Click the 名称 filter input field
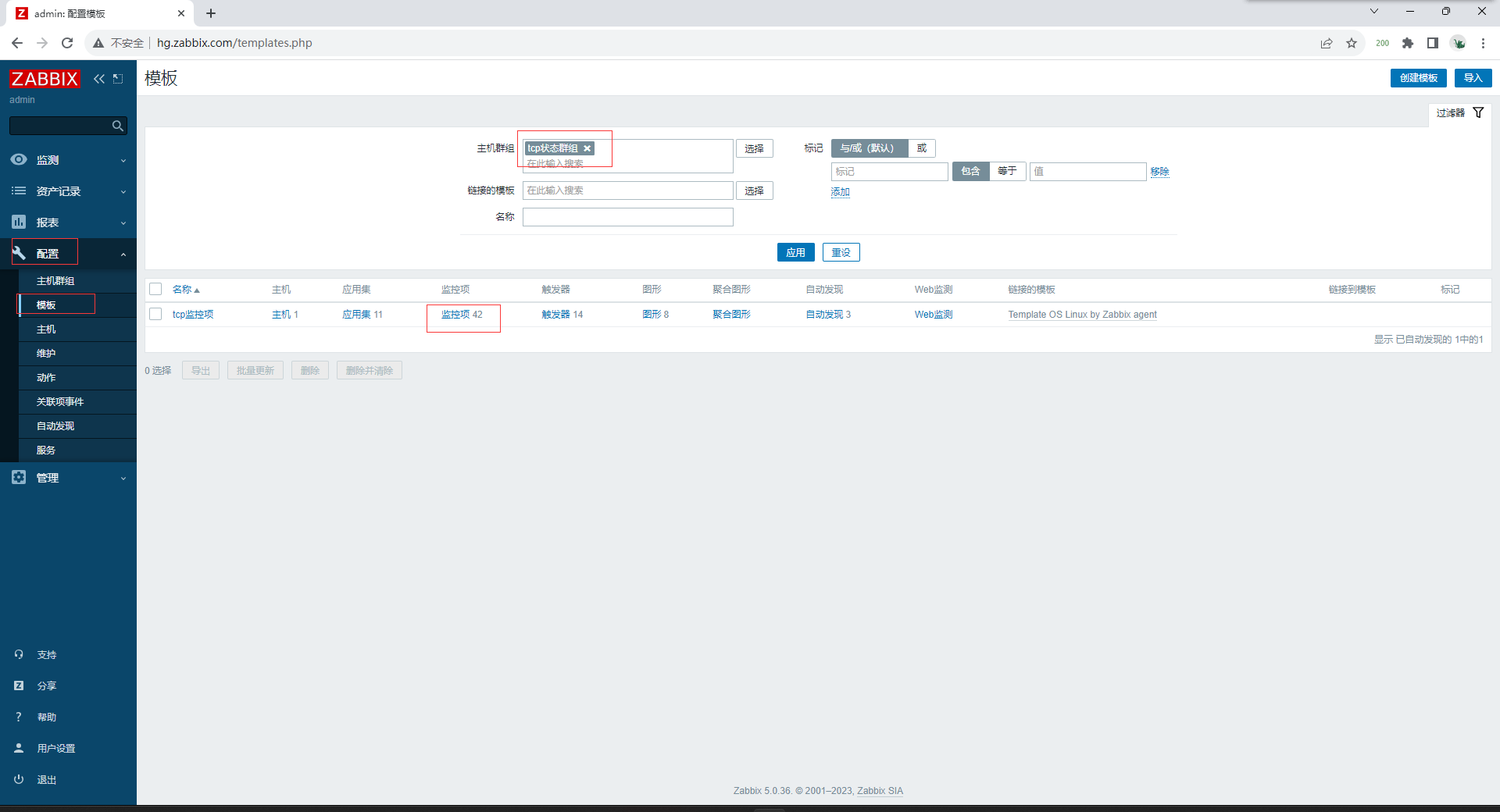 pos(627,217)
